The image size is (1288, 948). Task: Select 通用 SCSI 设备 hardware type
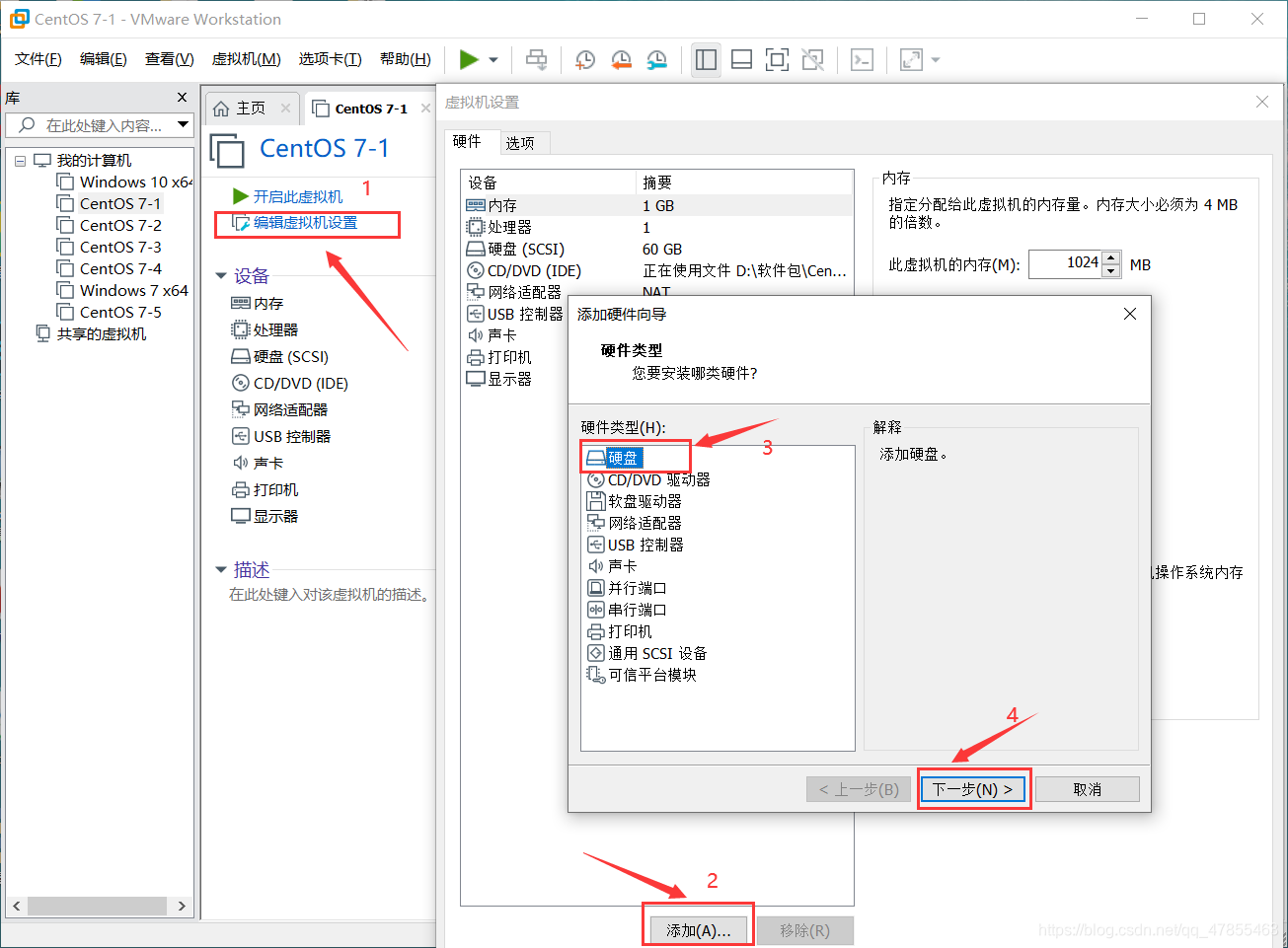coord(647,653)
